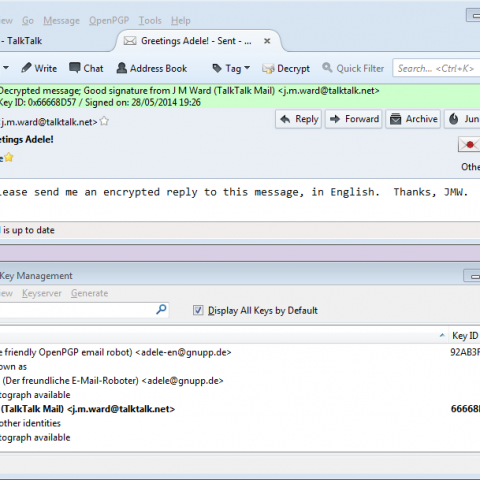Sort keys by the Key ID column
Screen dimensions: 480x480
pos(466,336)
